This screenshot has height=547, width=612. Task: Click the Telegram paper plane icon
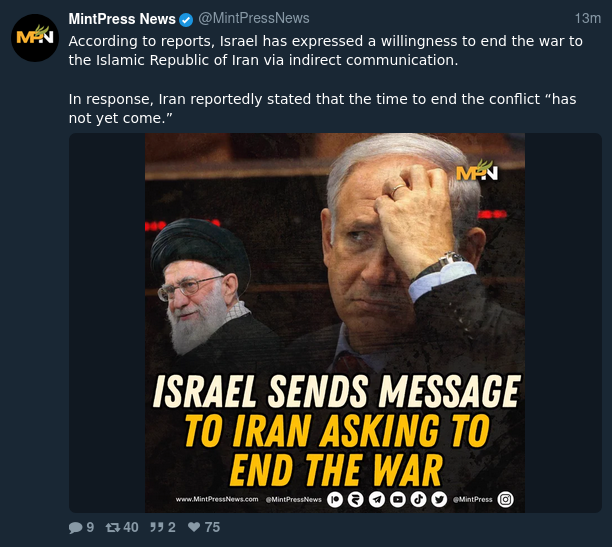pos(377,499)
